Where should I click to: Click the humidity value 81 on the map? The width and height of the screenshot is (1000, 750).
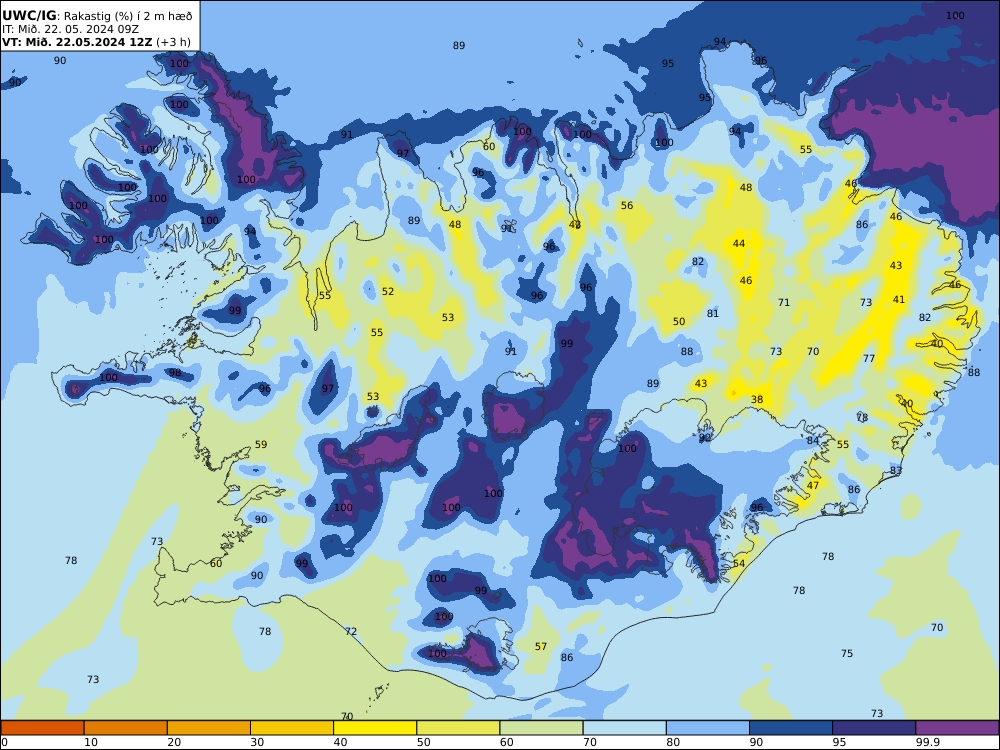click(712, 314)
